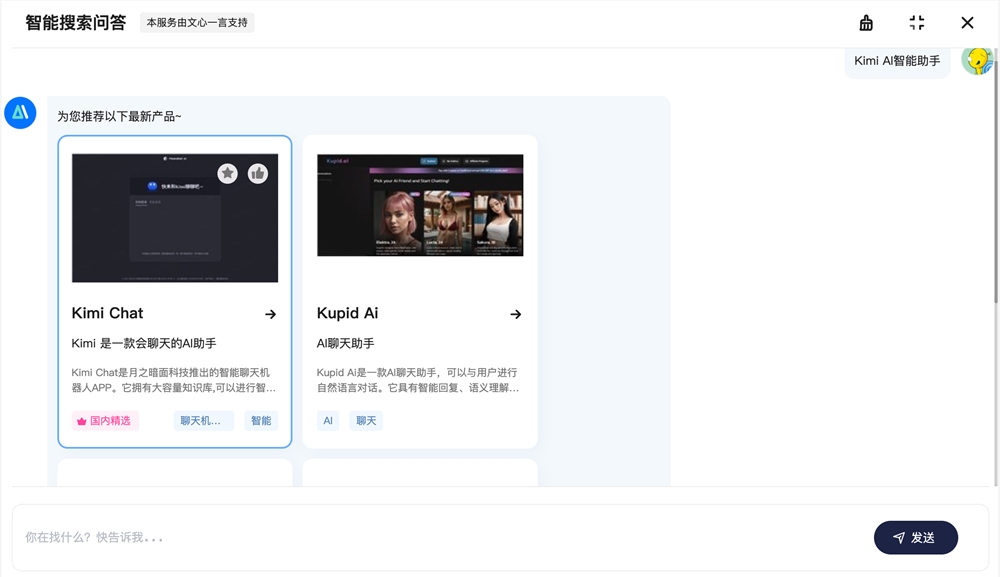
Task: Open the Kupid Ai product title
Action: tap(347, 313)
